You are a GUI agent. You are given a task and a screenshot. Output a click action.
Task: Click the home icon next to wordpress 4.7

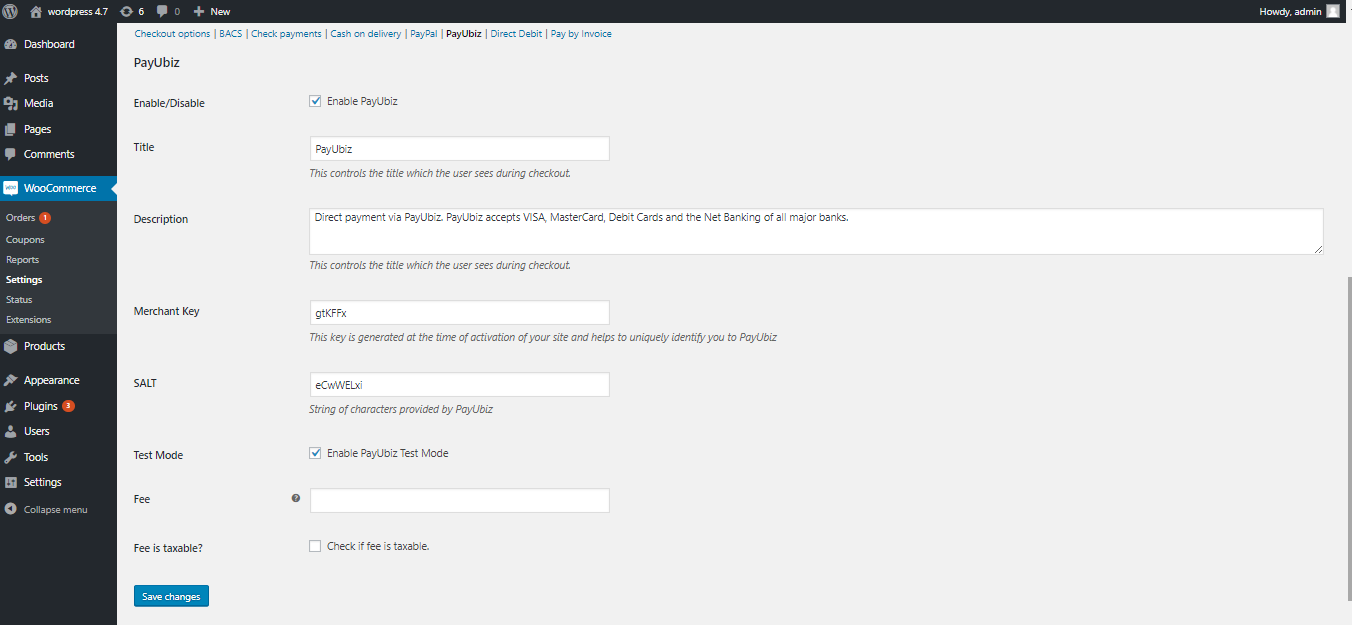36,11
